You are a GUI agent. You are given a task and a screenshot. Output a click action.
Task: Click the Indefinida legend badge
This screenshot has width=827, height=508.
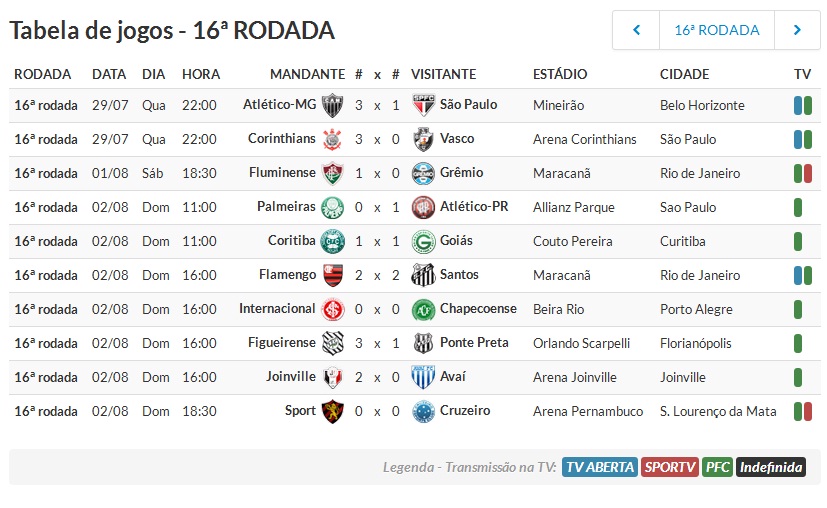(771, 467)
